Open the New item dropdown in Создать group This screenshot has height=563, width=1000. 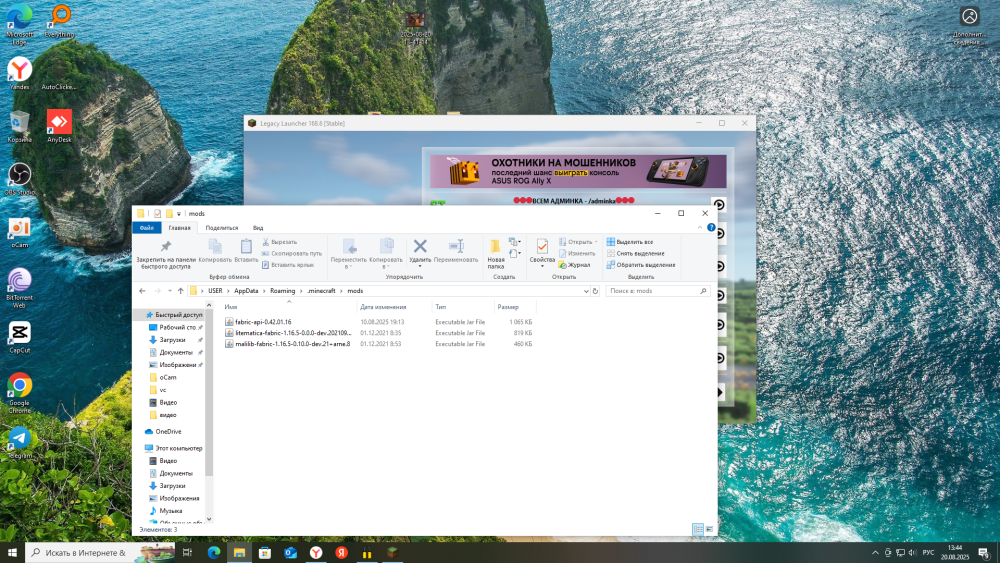[515, 242]
